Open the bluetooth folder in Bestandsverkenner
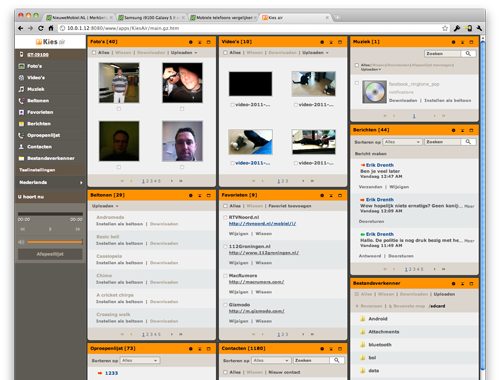The height and width of the screenshot is (380, 500). coord(380,345)
